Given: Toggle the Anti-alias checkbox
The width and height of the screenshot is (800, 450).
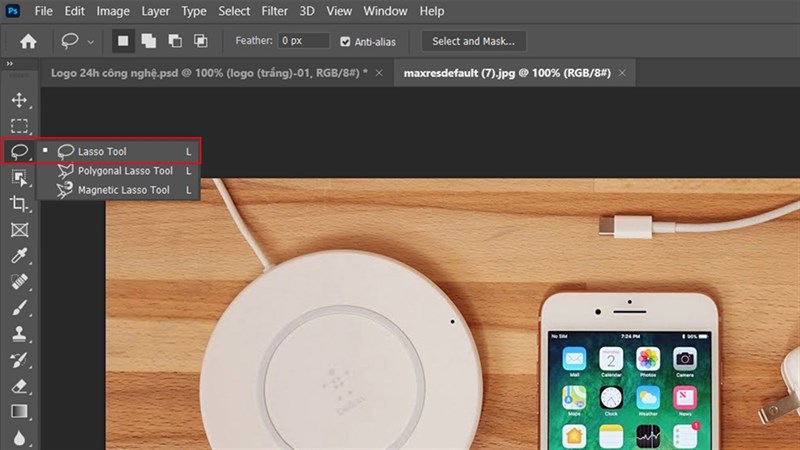Looking at the screenshot, I should tap(345, 42).
